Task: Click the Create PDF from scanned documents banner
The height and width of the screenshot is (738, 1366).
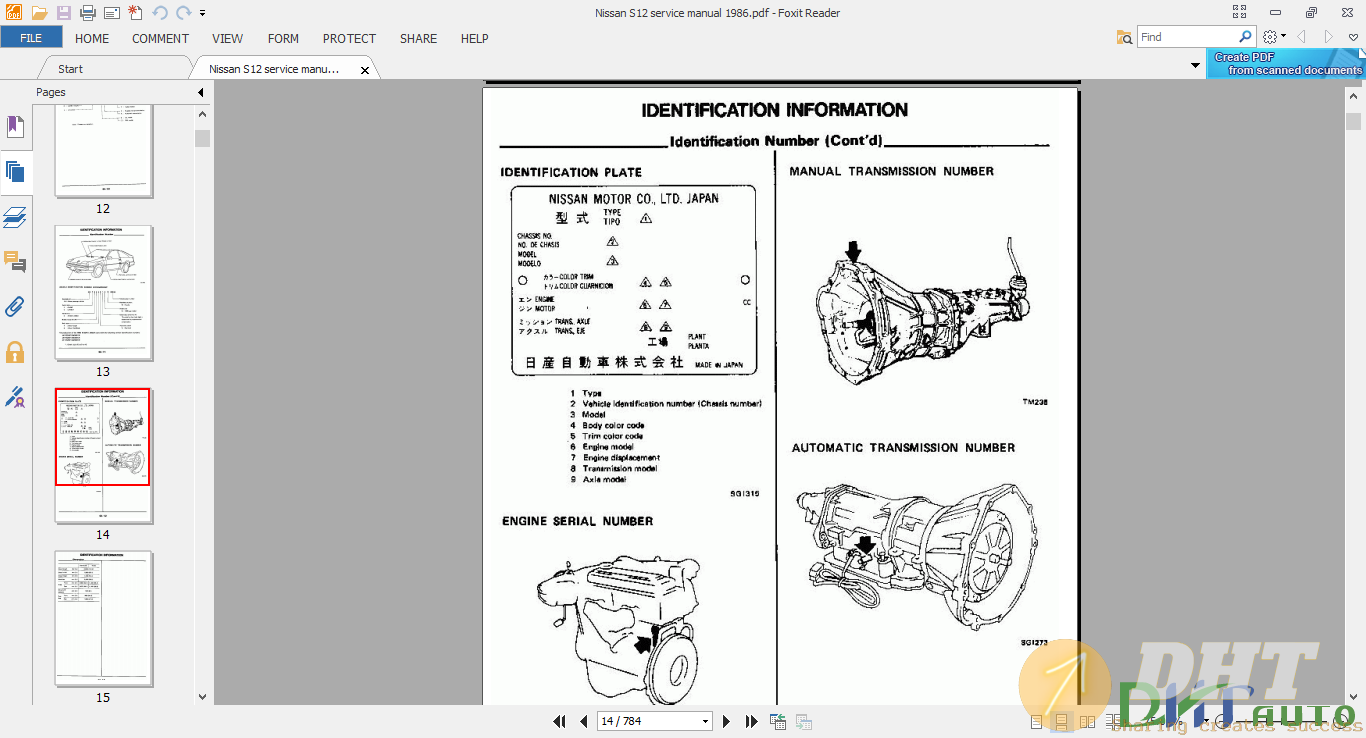Action: point(1286,64)
